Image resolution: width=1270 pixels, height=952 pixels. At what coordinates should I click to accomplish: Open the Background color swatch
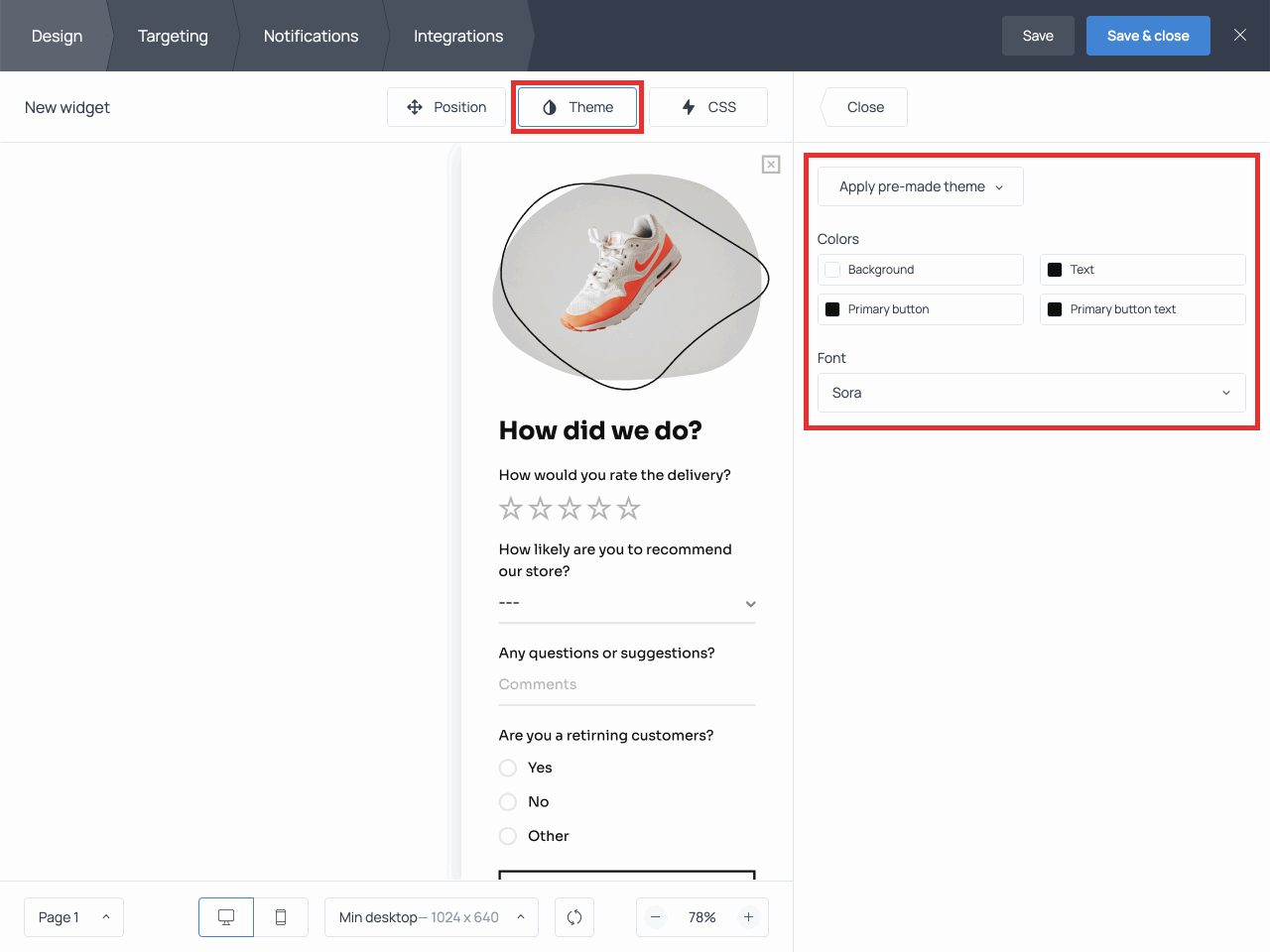[831, 269]
